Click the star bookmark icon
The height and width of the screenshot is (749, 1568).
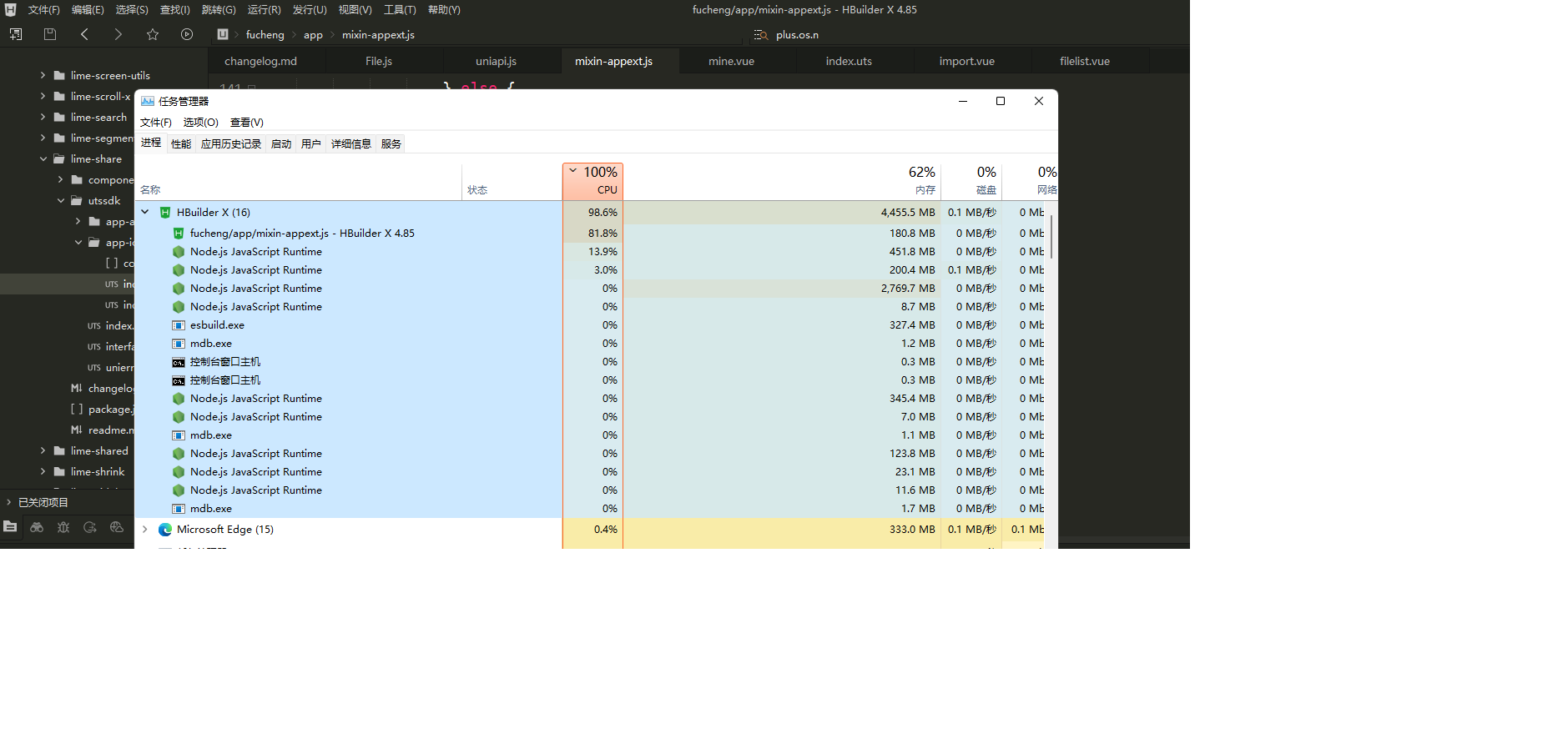pyautogui.click(x=153, y=34)
